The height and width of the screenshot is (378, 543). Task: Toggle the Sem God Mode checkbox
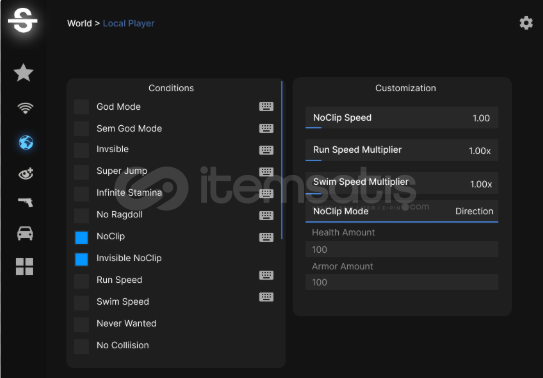click(81, 129)
